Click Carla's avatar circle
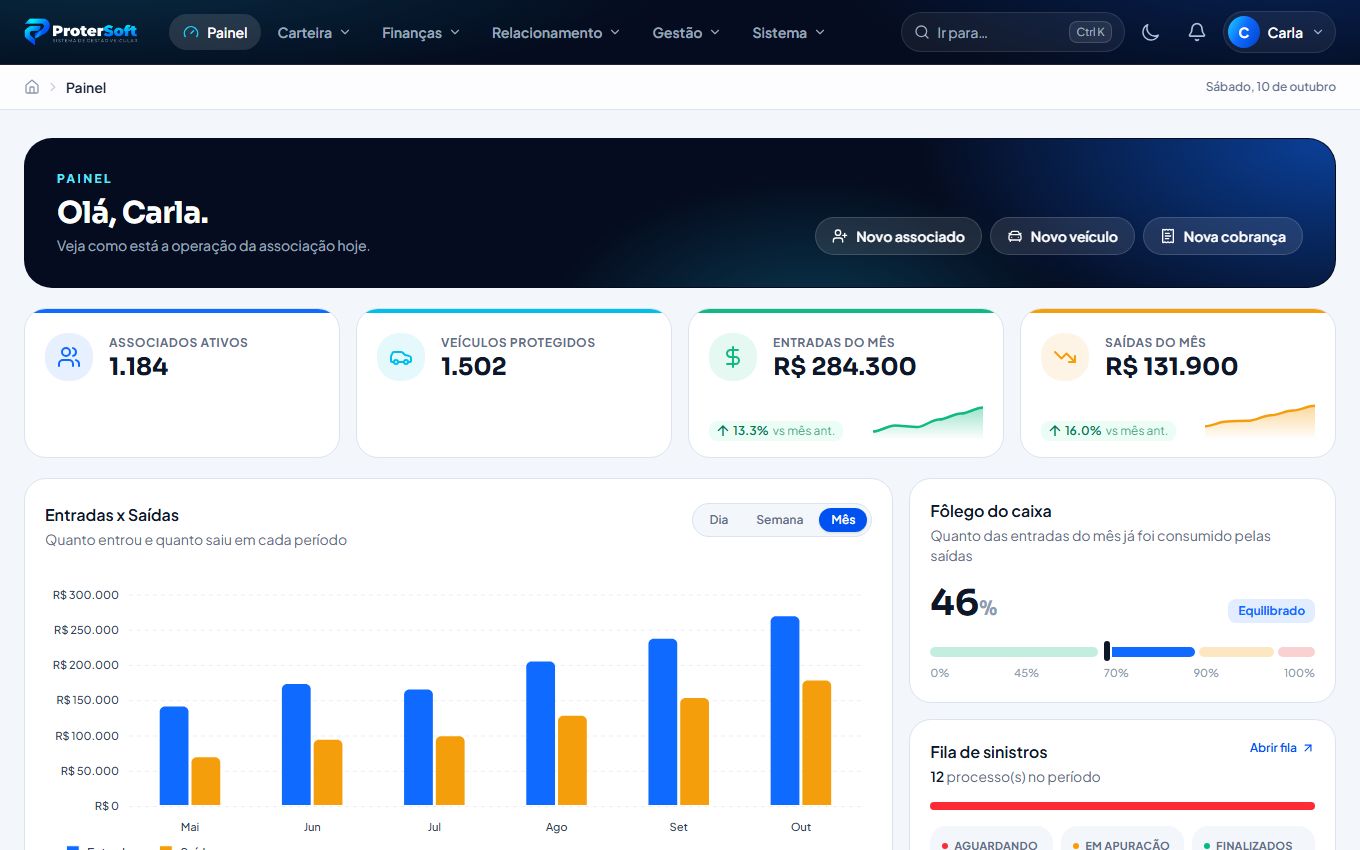The height and width of the screenshot is (850, 1360). point(1243,32)
